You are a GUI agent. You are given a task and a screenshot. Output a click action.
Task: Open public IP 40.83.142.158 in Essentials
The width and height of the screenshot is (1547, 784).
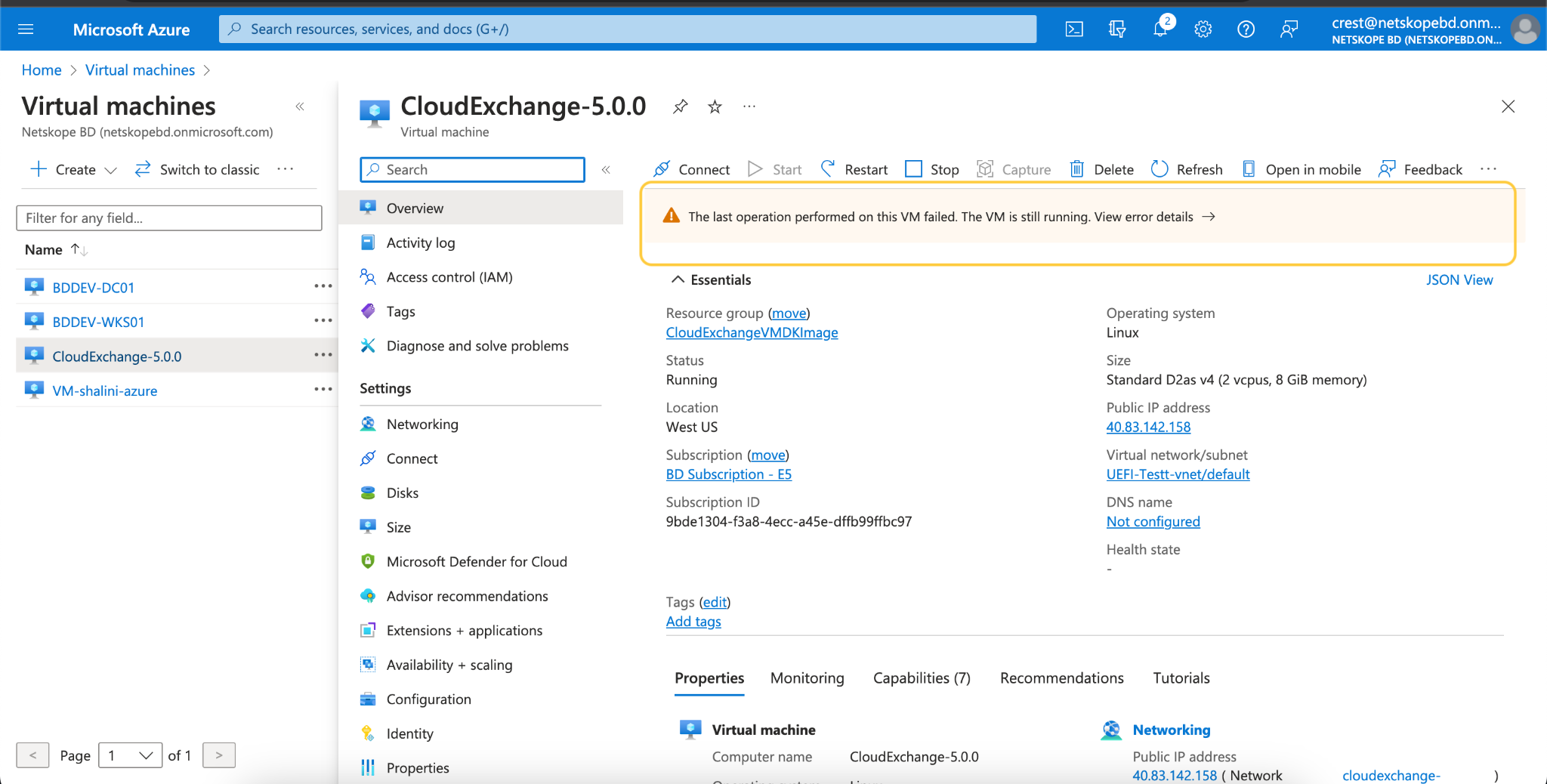point(1148,427)
